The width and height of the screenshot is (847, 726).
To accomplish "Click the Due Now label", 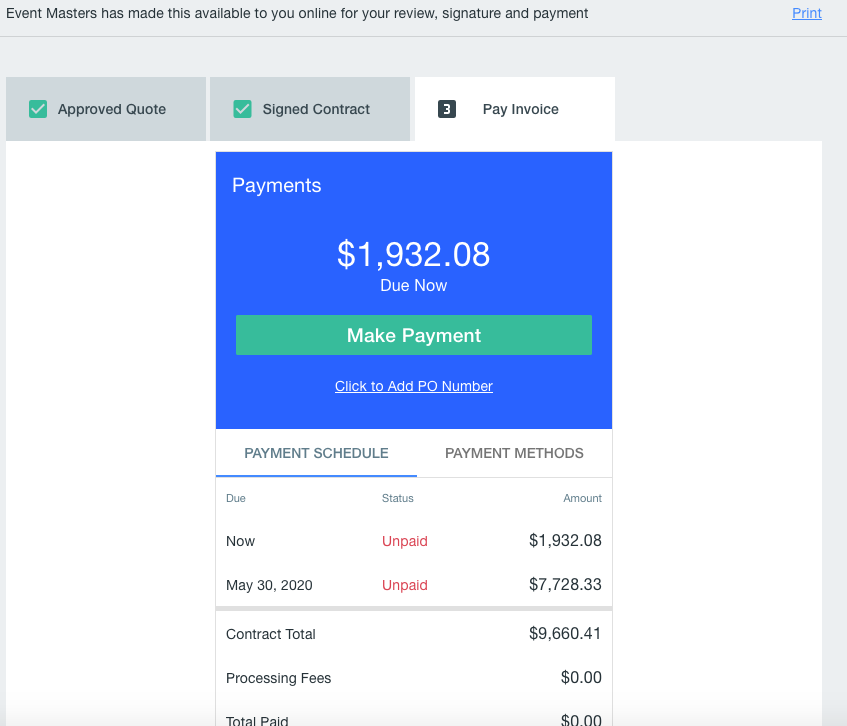I will 414,285.
